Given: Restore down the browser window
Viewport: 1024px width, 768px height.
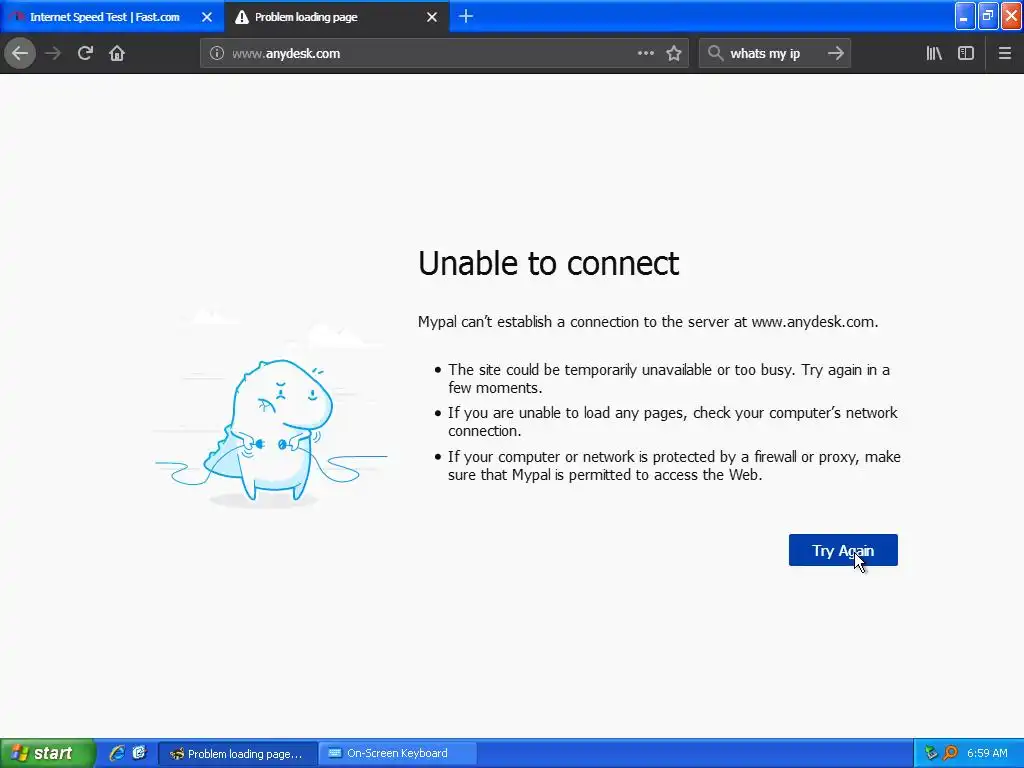Looking at the screenshot, I should pos(988,16).
